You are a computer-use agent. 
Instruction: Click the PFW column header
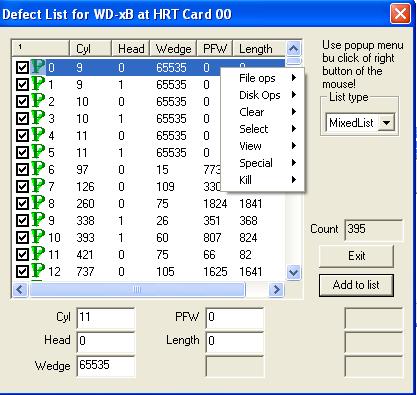pos(215,49)
